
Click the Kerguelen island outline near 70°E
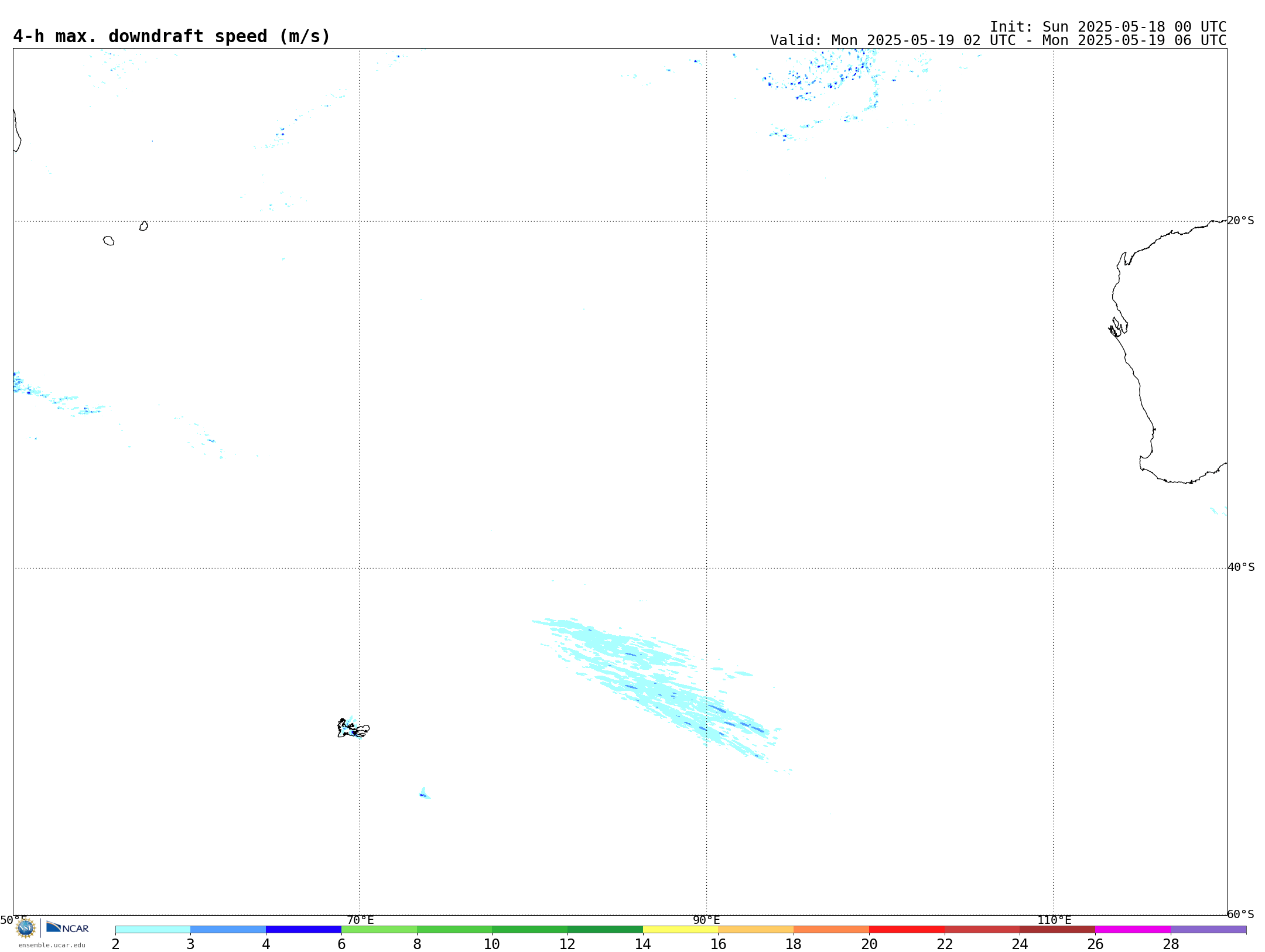(x=353, y=728)
